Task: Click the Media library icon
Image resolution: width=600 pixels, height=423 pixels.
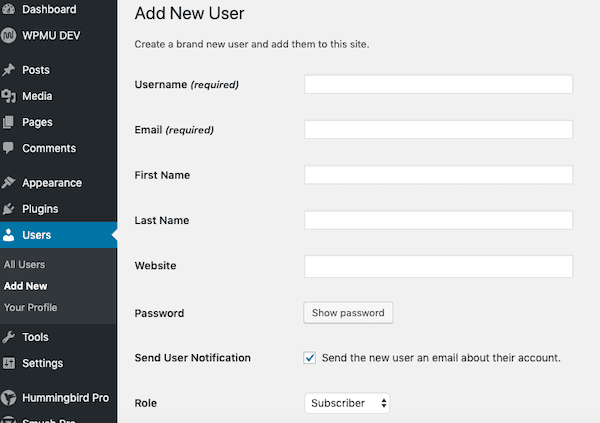Action: (x=9, y=96)
